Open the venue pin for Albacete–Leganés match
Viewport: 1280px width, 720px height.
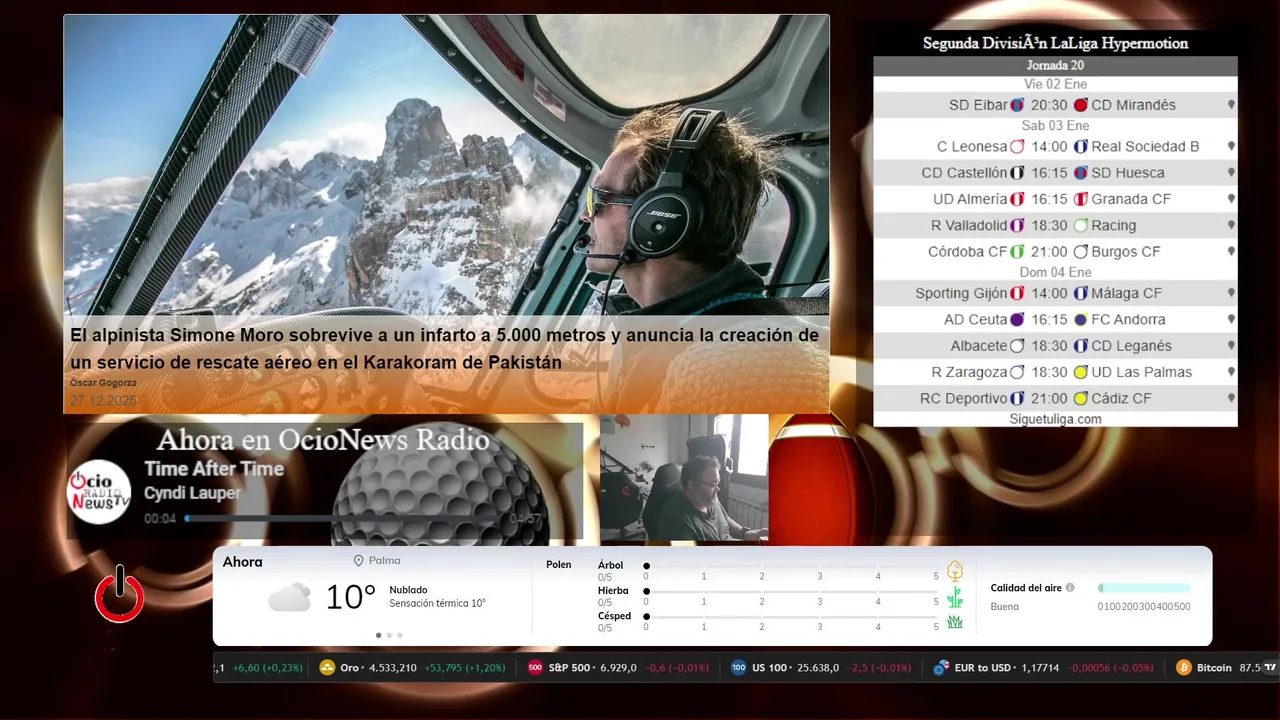point(1231,345)
